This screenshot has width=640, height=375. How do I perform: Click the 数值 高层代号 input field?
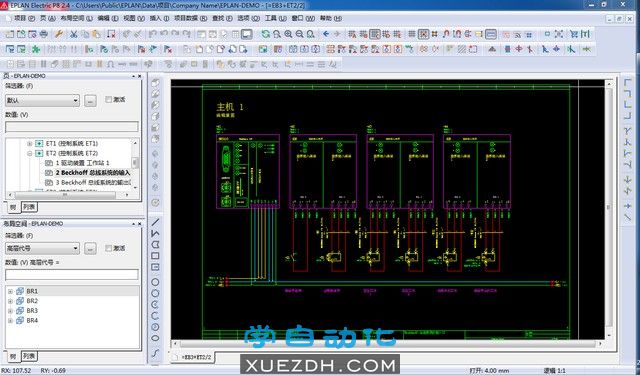(72, 275)
